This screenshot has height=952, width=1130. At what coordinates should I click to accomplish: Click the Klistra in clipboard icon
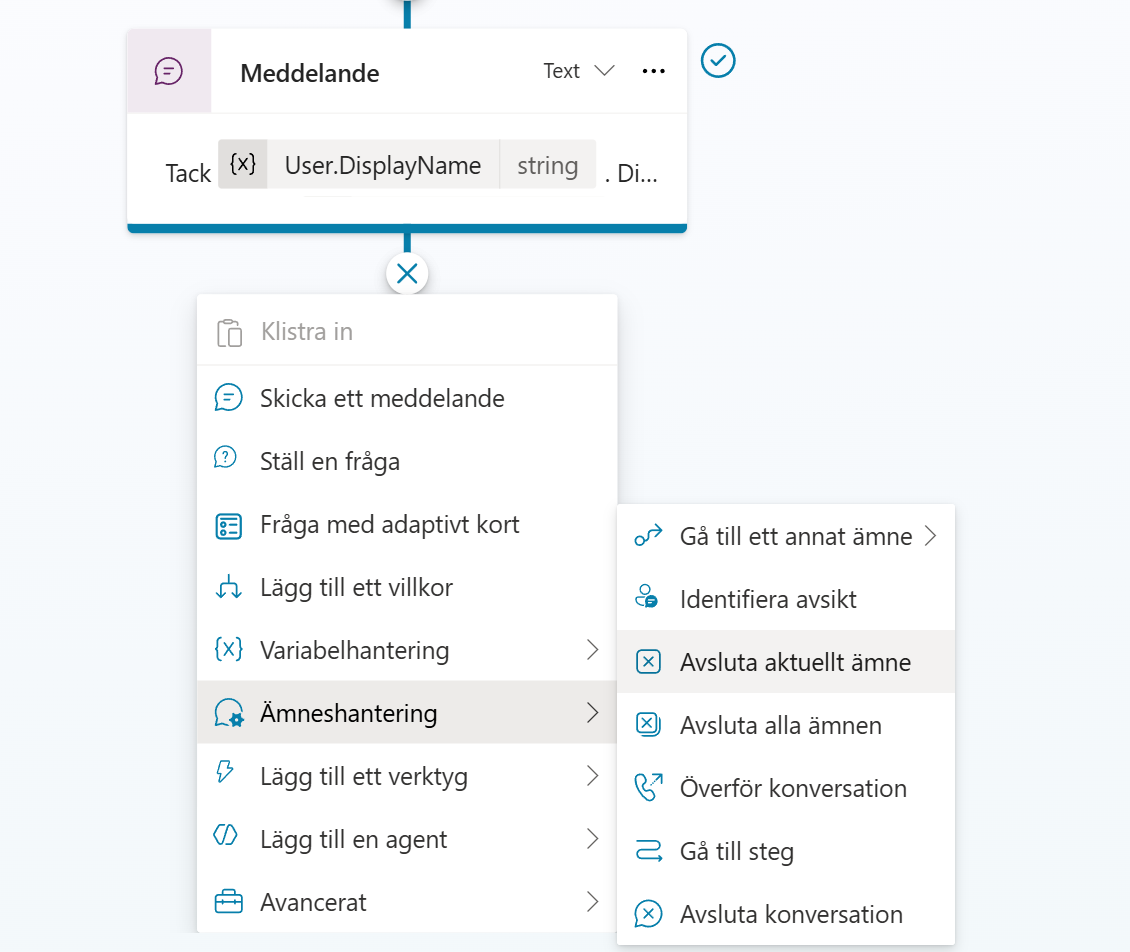229,332
